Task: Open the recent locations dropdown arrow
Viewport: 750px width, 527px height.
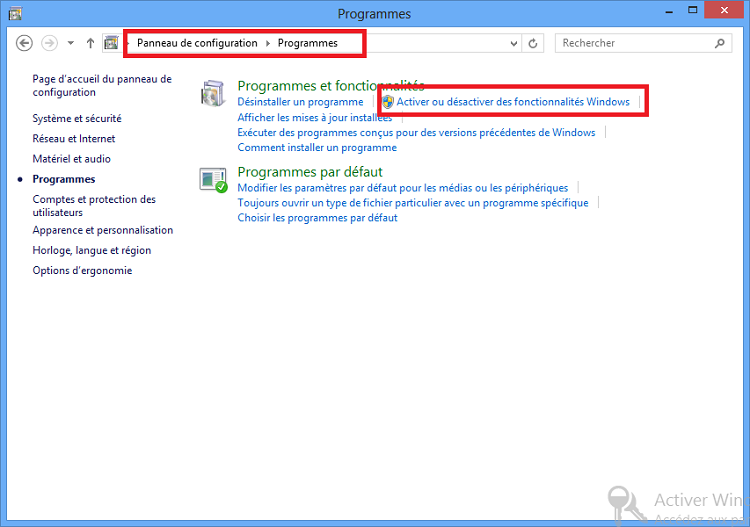Action: pos(71,43)
